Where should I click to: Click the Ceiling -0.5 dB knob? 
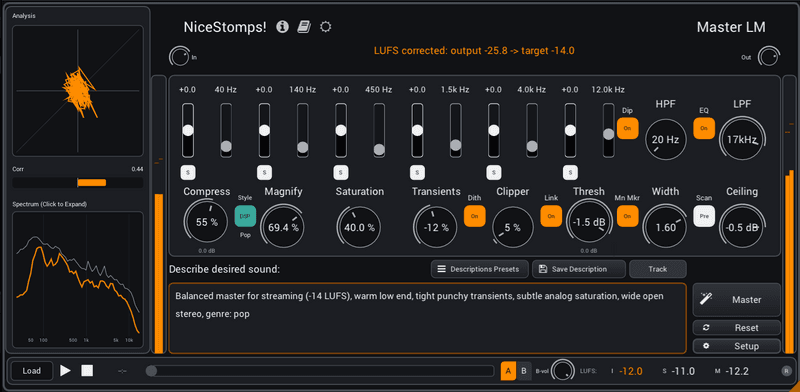(742, 227)
